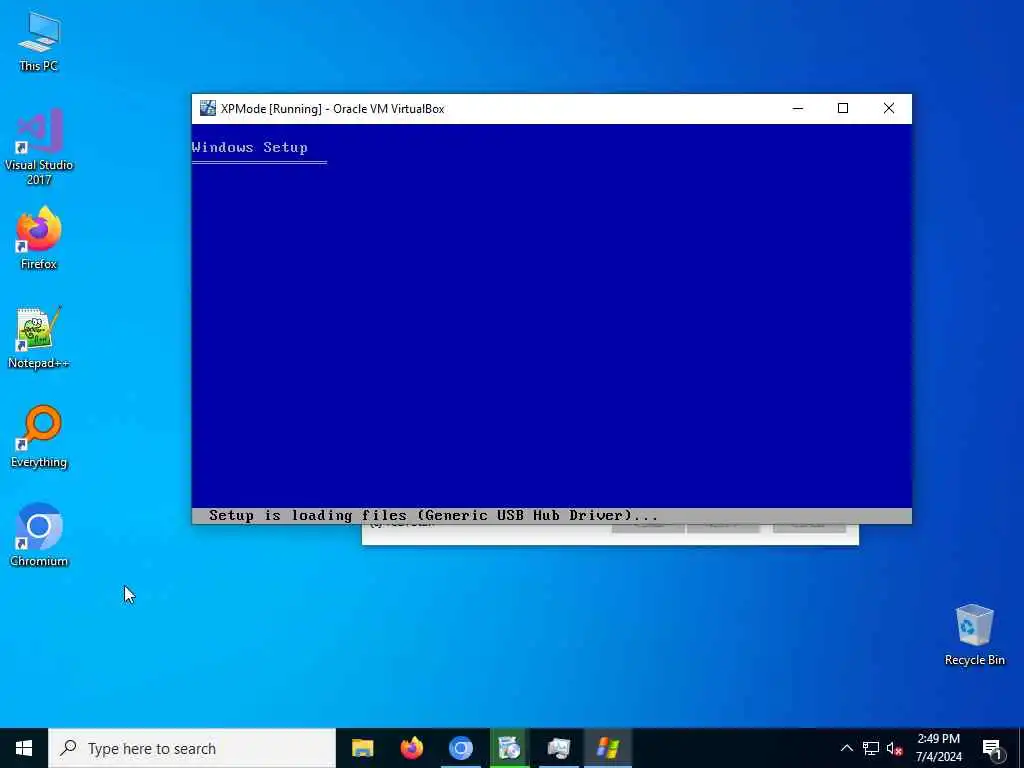
Task: Open the Action Center notifications icon
Action: click(992, 748)
